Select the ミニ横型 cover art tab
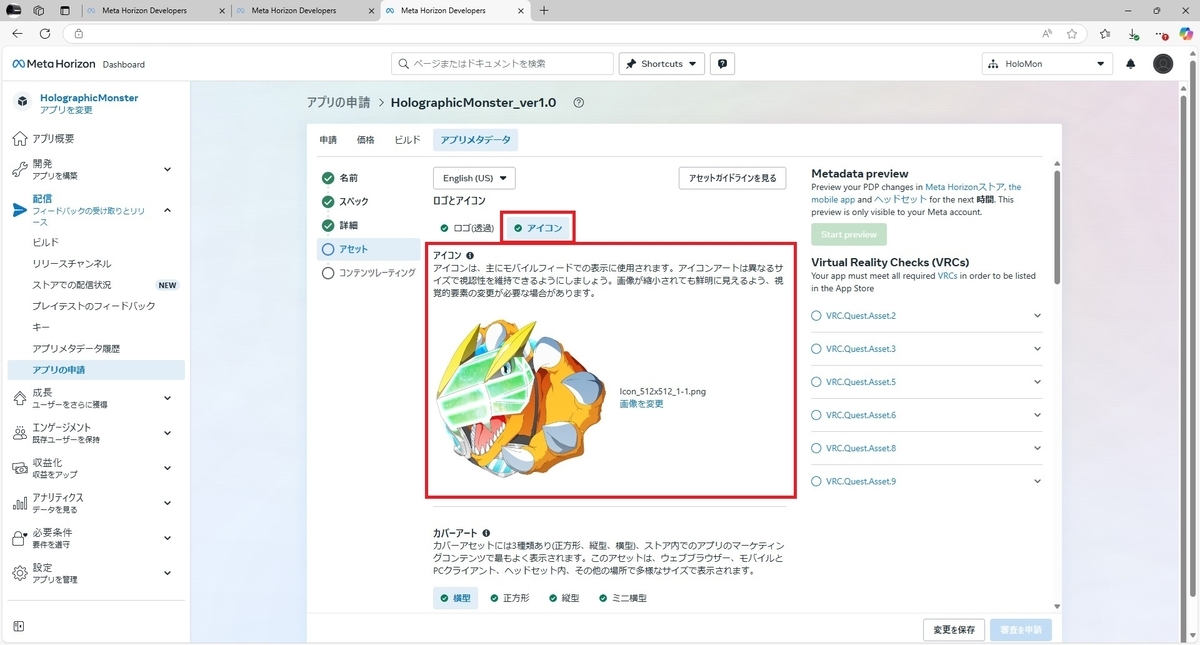 coord(623,598)
